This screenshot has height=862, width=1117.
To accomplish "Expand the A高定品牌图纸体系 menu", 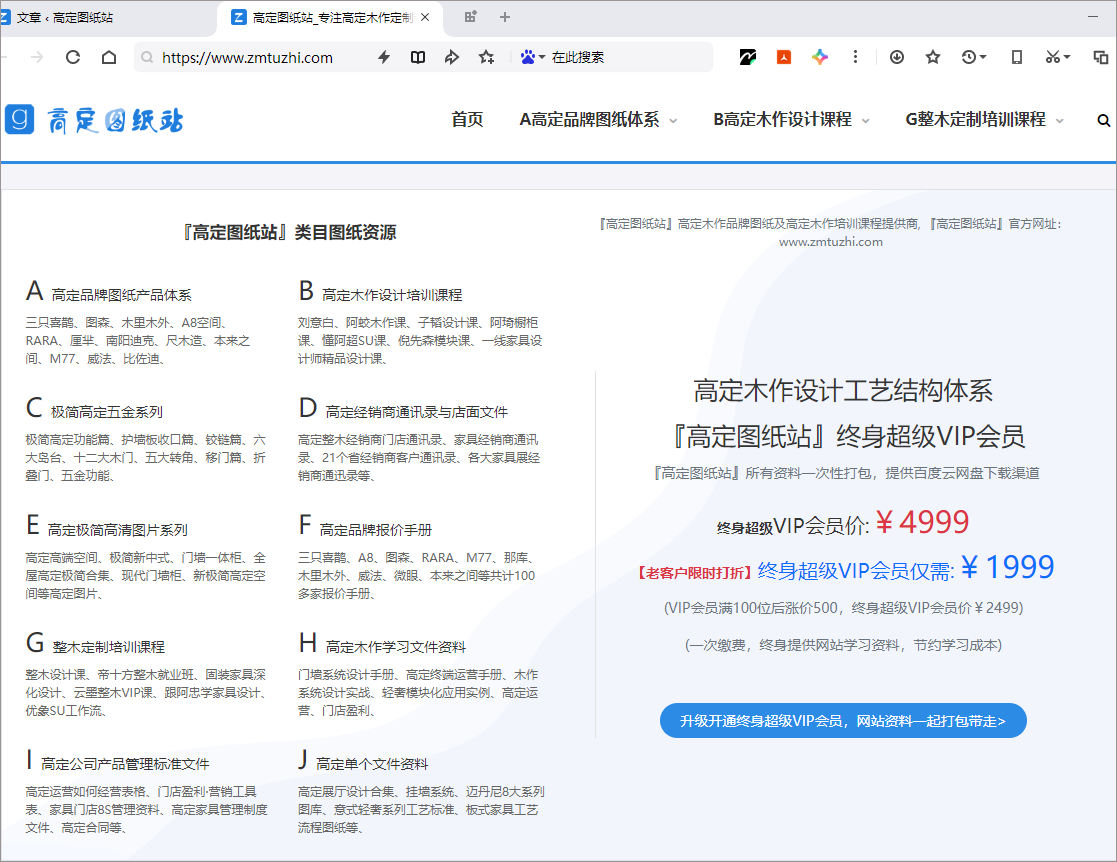I will click(598, 120).
